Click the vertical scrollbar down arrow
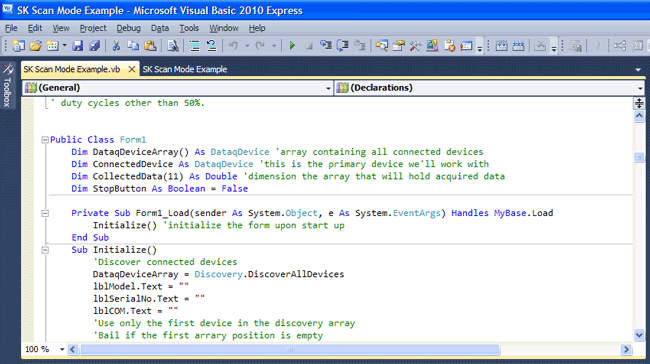Screen dimensions: 650x364 pyautogui.click(x=639, y=335)
